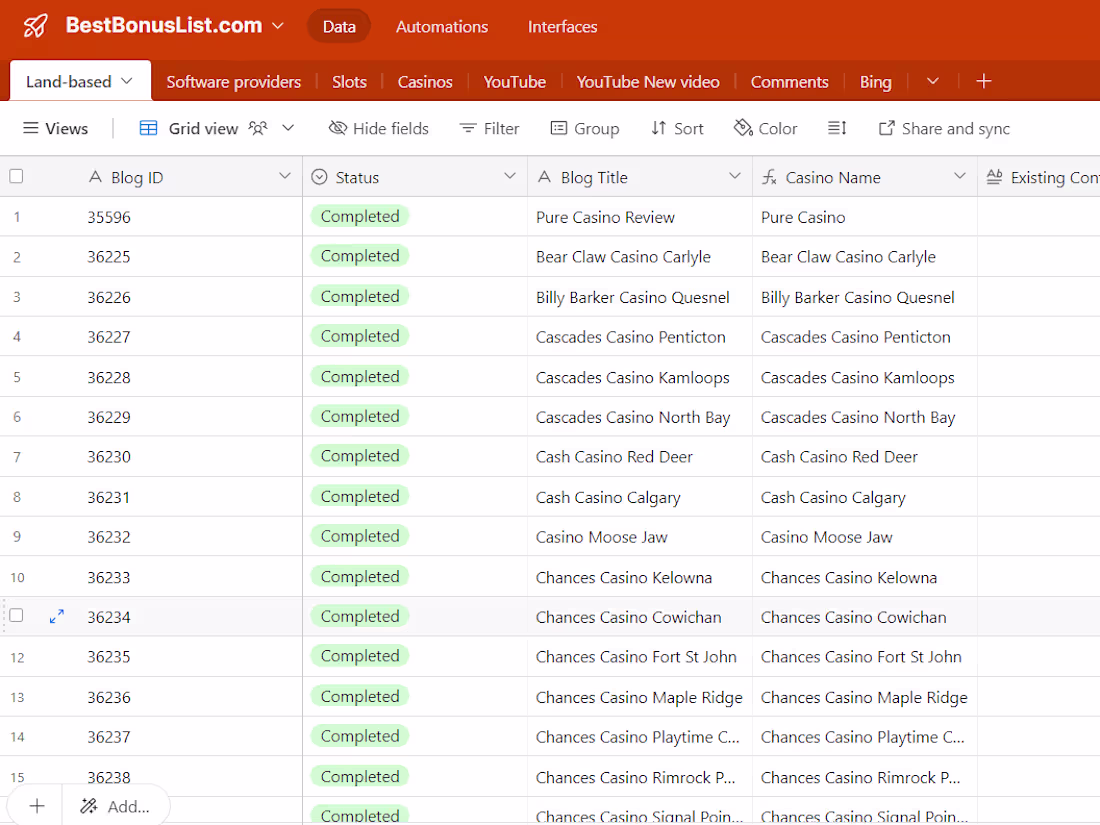Click the Hide fields crossed-eye icon

(x=337, y=128)
